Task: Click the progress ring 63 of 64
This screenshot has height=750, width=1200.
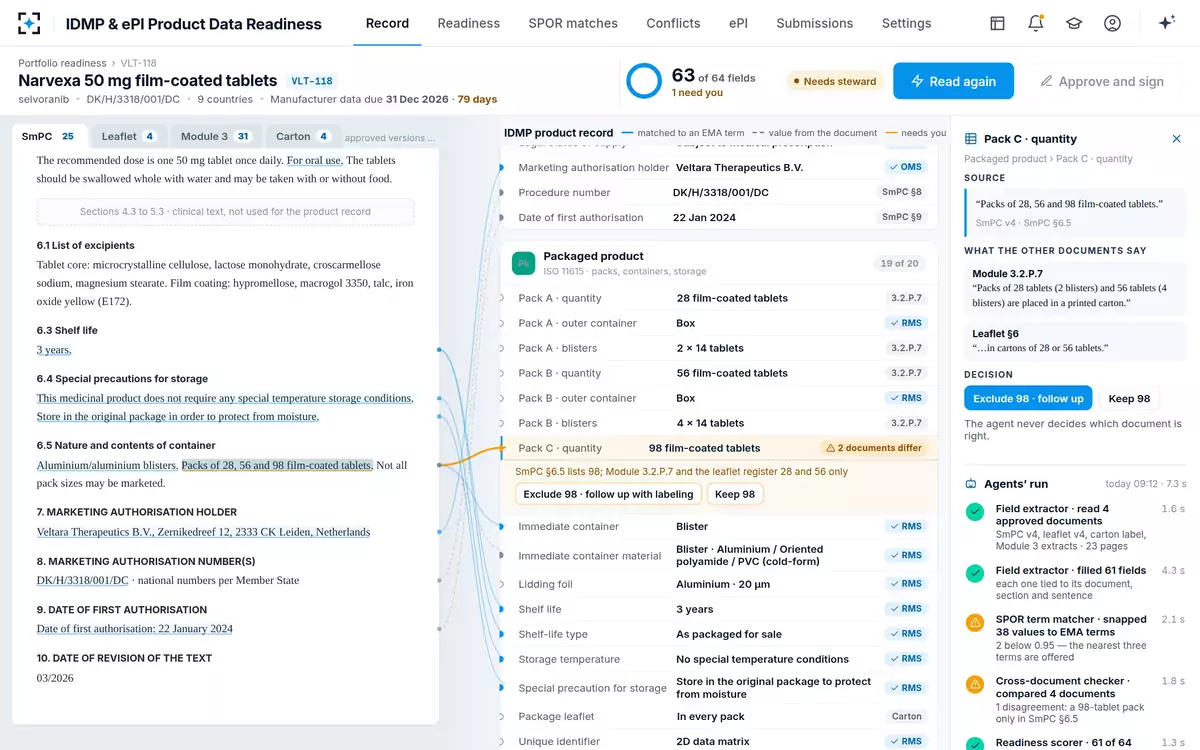Action: pos(644,81)
